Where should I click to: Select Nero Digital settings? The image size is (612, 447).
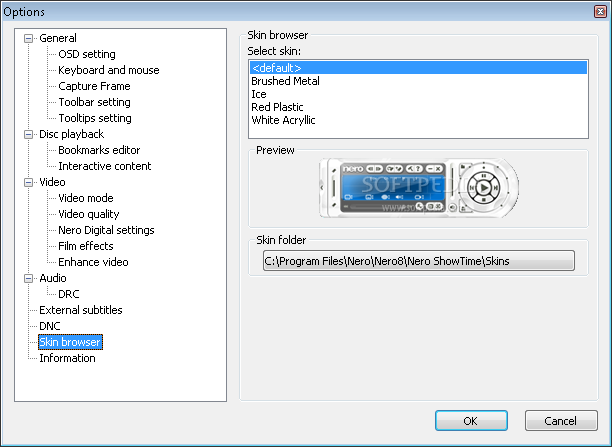[x=106, y=230]
